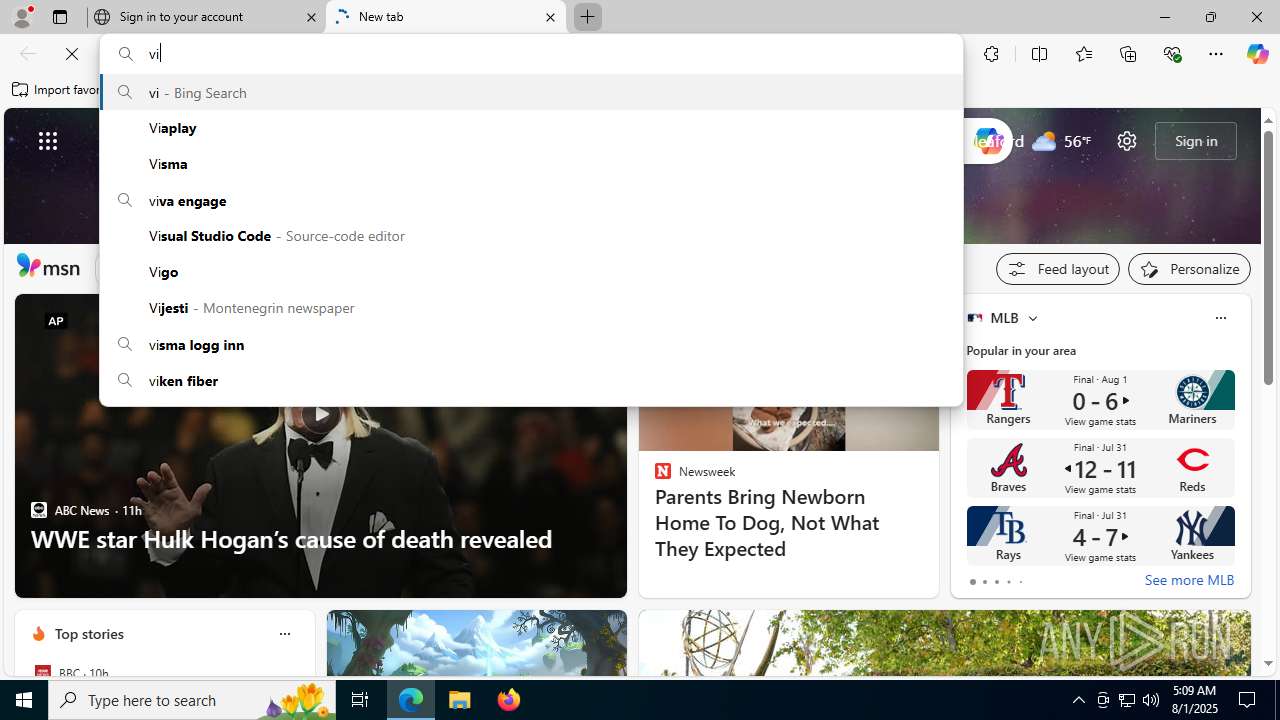Open Rangers vs Mariners game stats
The height and width of the screenshot is (720, 1280).
[1100, 399]
